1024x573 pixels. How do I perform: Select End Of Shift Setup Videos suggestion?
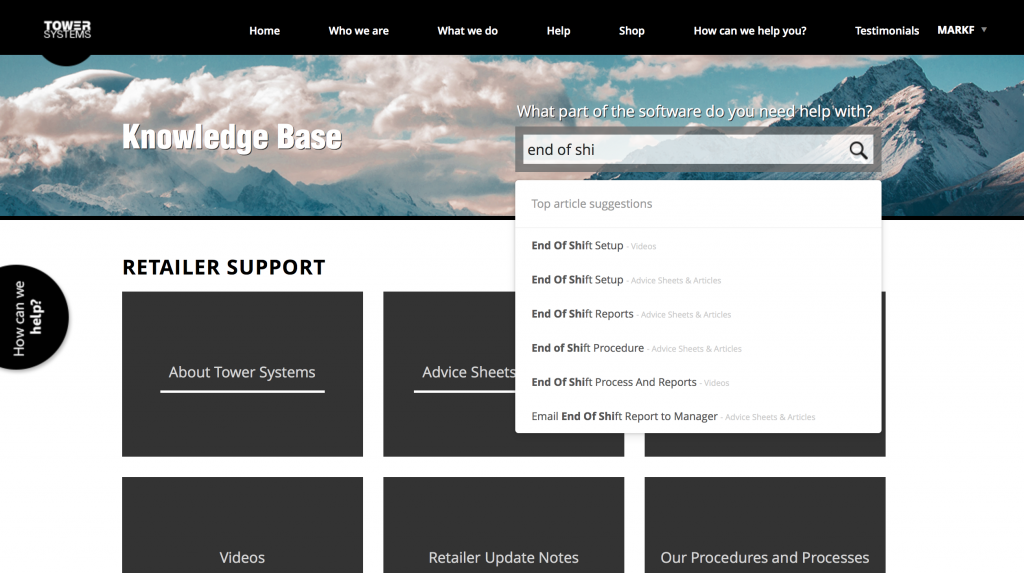[697, 246]
